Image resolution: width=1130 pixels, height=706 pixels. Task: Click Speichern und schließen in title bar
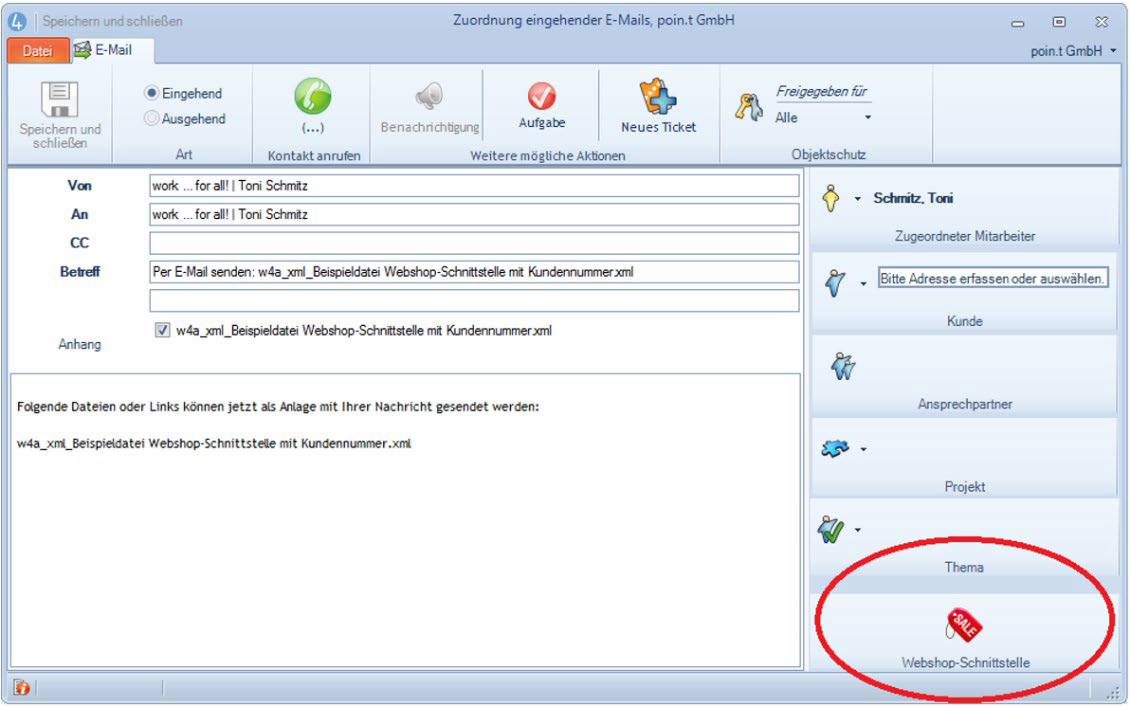pos(112,21)
